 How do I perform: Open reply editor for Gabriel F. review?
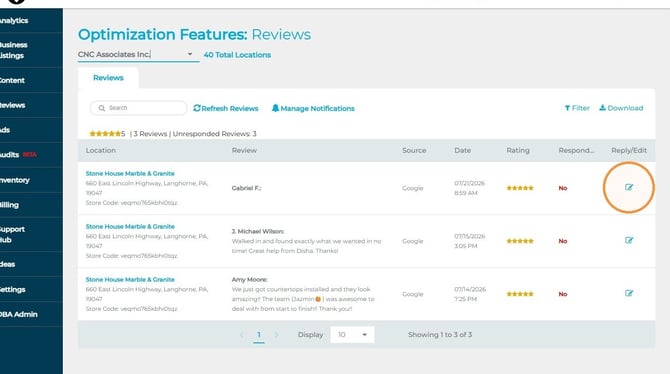[629, 187]
